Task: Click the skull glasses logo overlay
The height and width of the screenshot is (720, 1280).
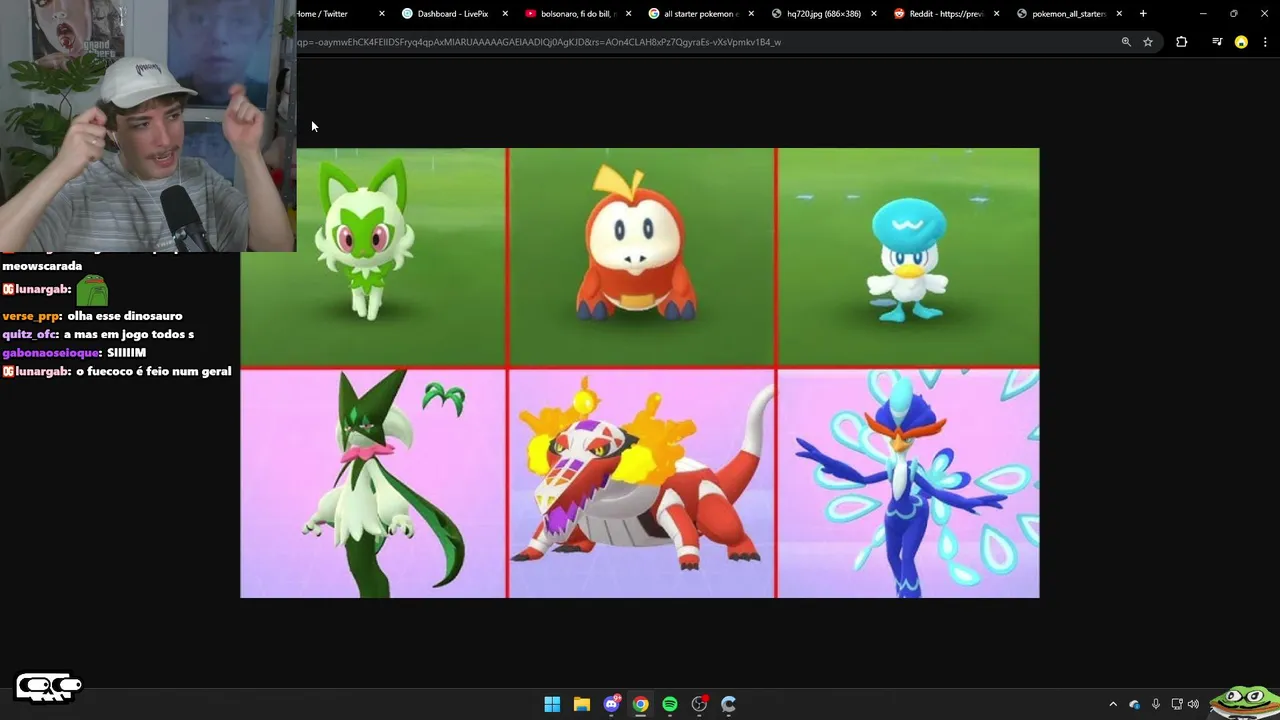Action: [x=48, y=687]
